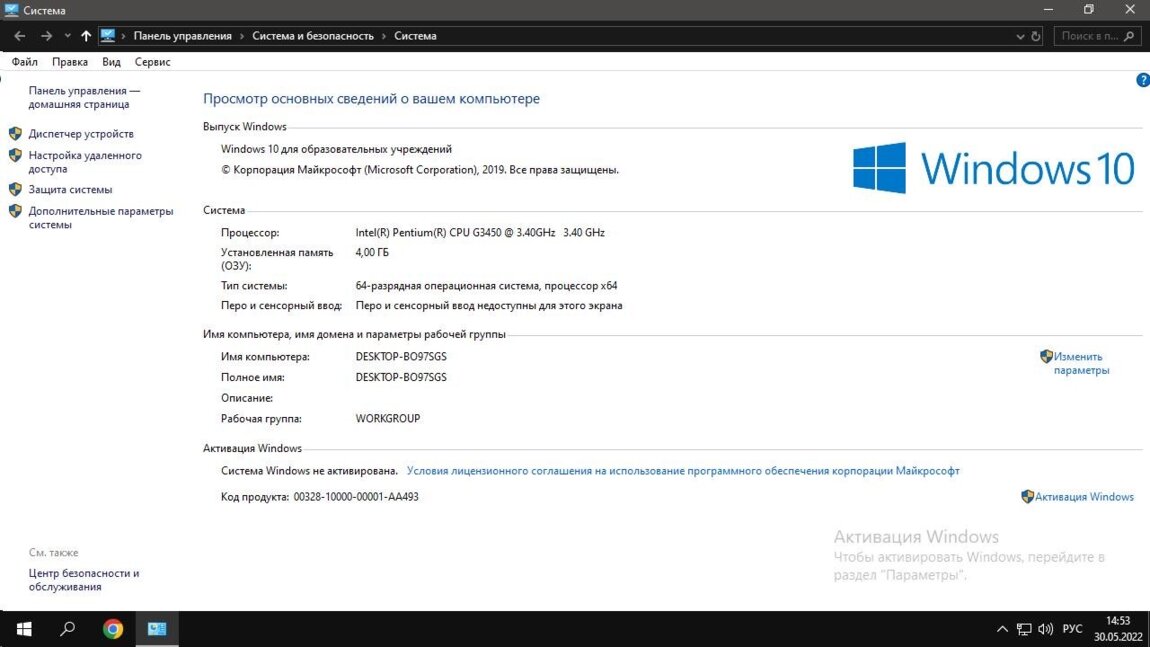Click Защита системы in sidebar

pos(70,190)
